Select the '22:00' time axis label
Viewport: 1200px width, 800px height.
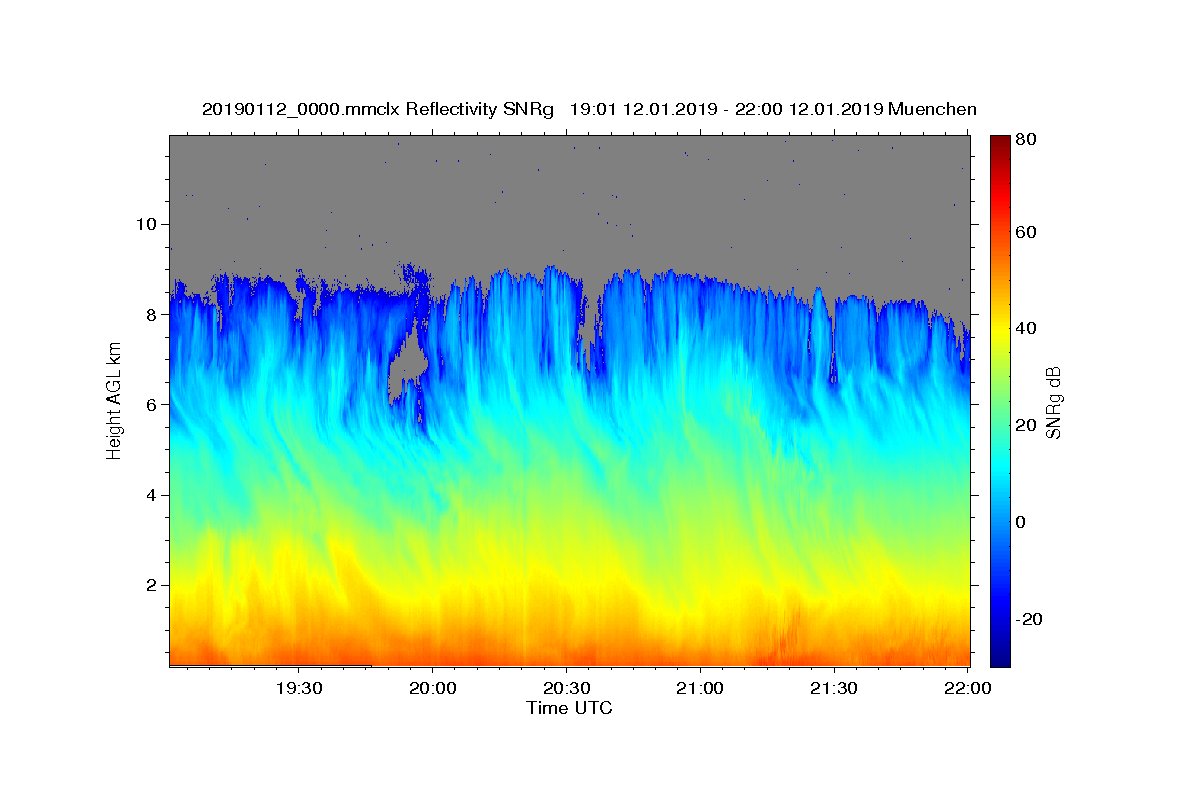click(x=967, y=688)
